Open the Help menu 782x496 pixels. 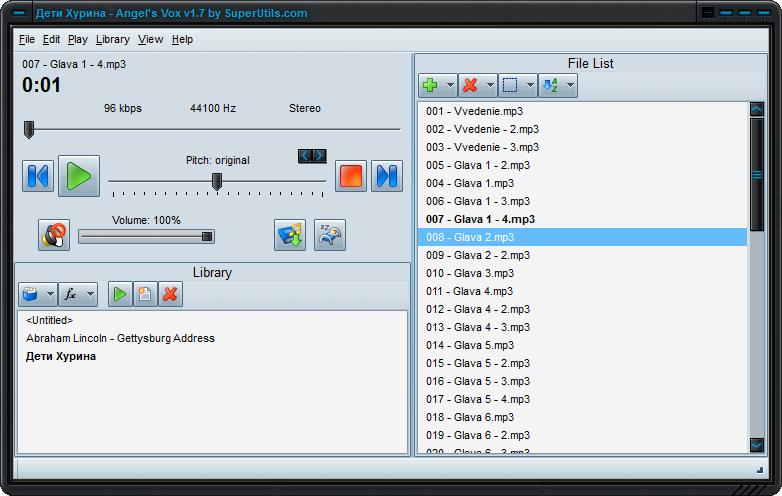pos(183,39)
